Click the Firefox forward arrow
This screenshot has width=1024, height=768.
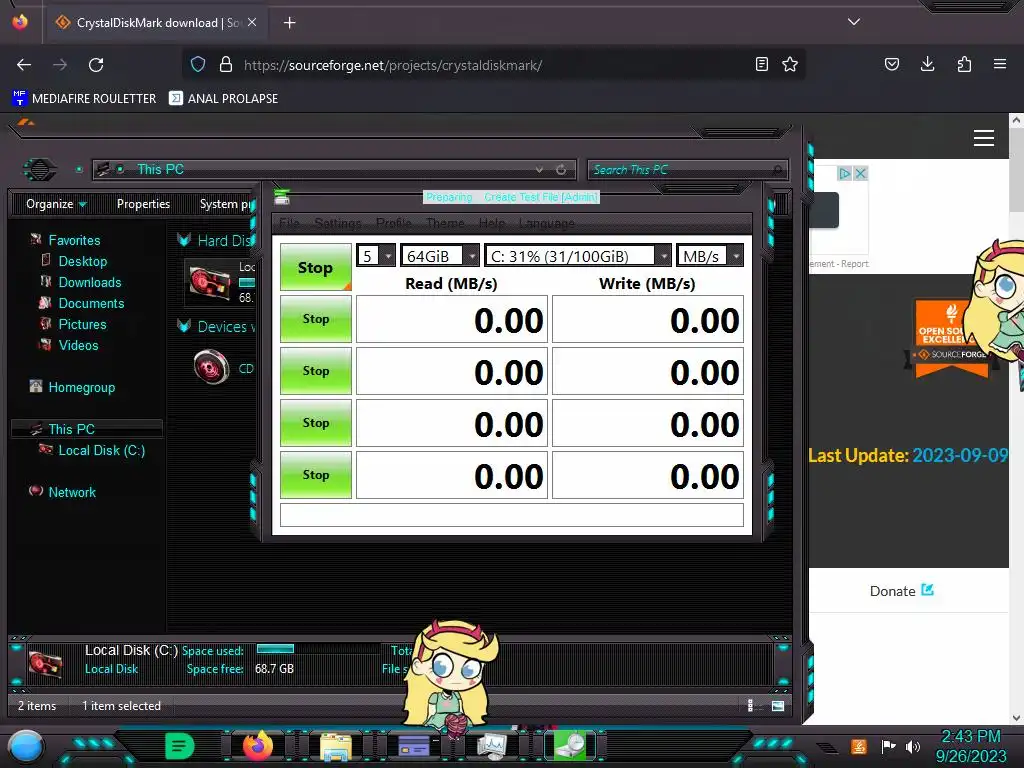point(60,65)
